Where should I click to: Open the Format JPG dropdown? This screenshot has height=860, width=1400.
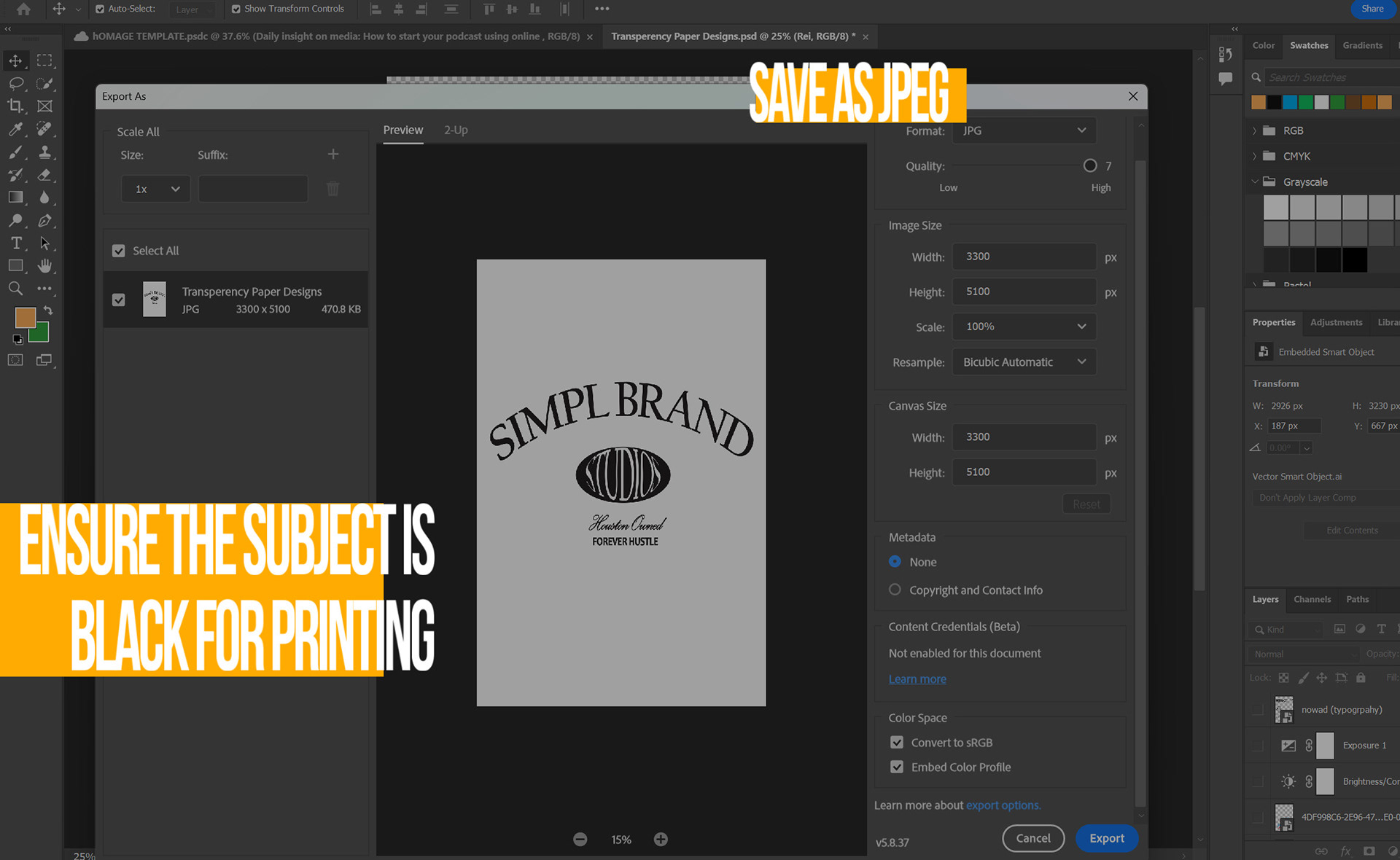tap(1024, 130)
